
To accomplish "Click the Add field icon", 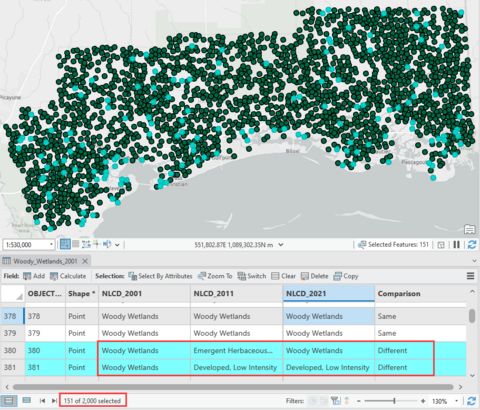I will click(x=34, y=276).
